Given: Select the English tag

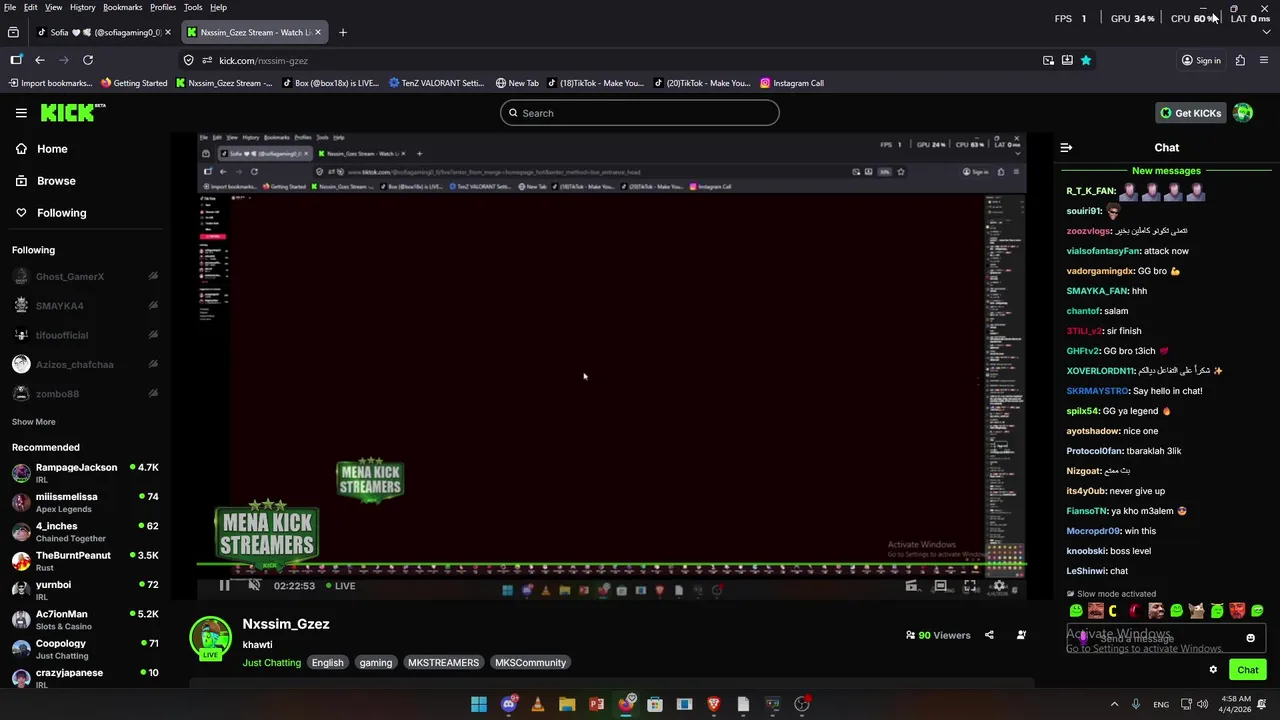Looking at the screenshot, I should click(327, 663).
